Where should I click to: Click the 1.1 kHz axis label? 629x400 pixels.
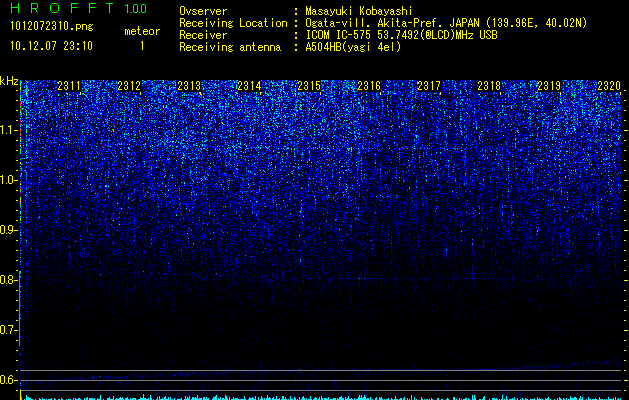point(8,130)
